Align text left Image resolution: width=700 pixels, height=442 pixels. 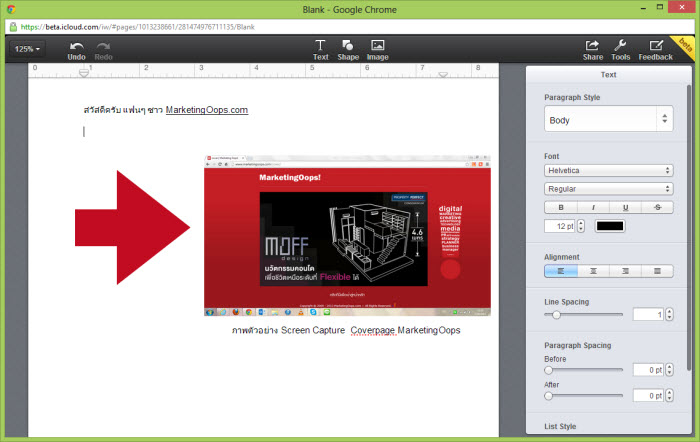(561, 271)
